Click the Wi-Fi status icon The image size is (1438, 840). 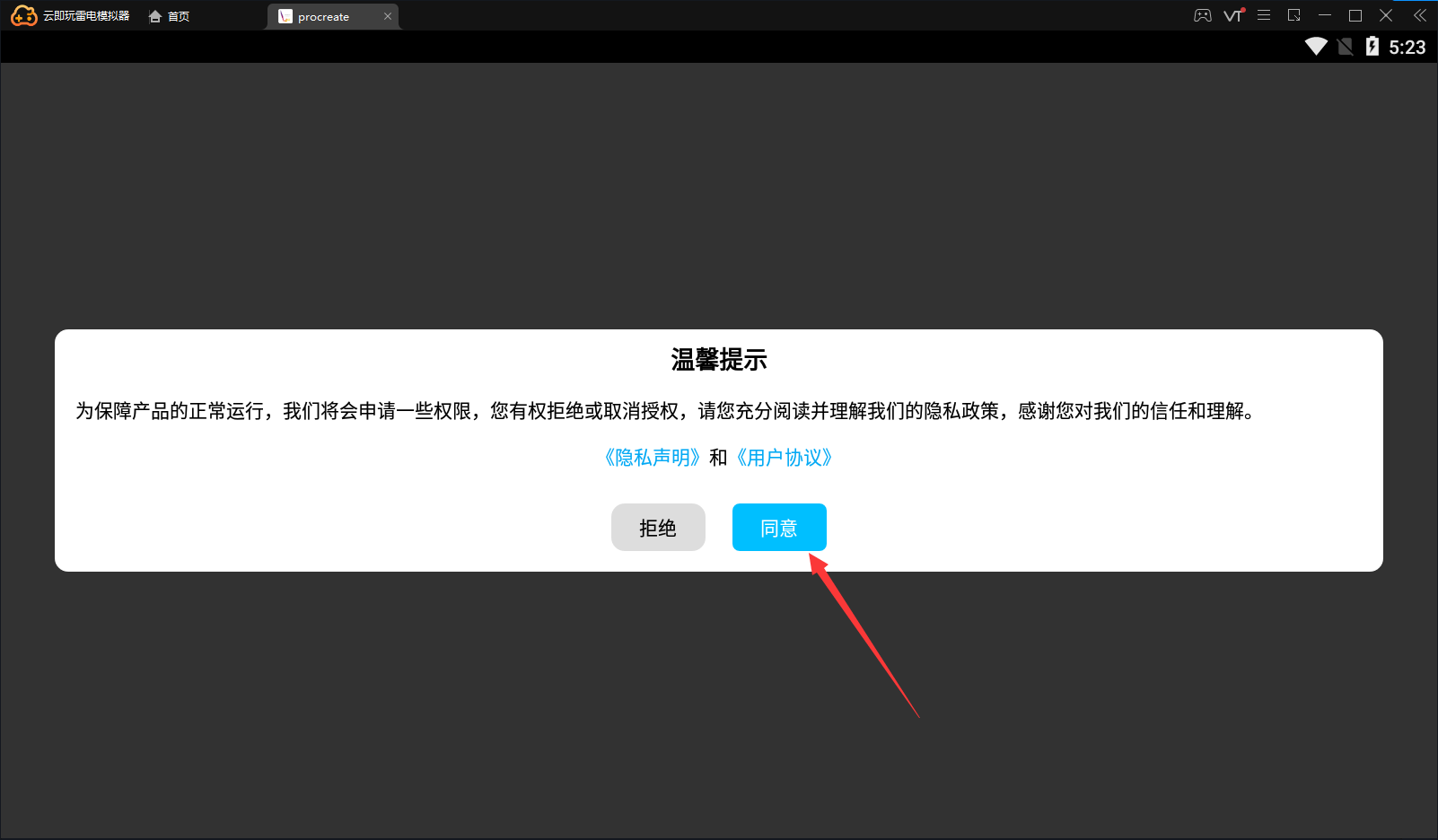(1316, 47)
